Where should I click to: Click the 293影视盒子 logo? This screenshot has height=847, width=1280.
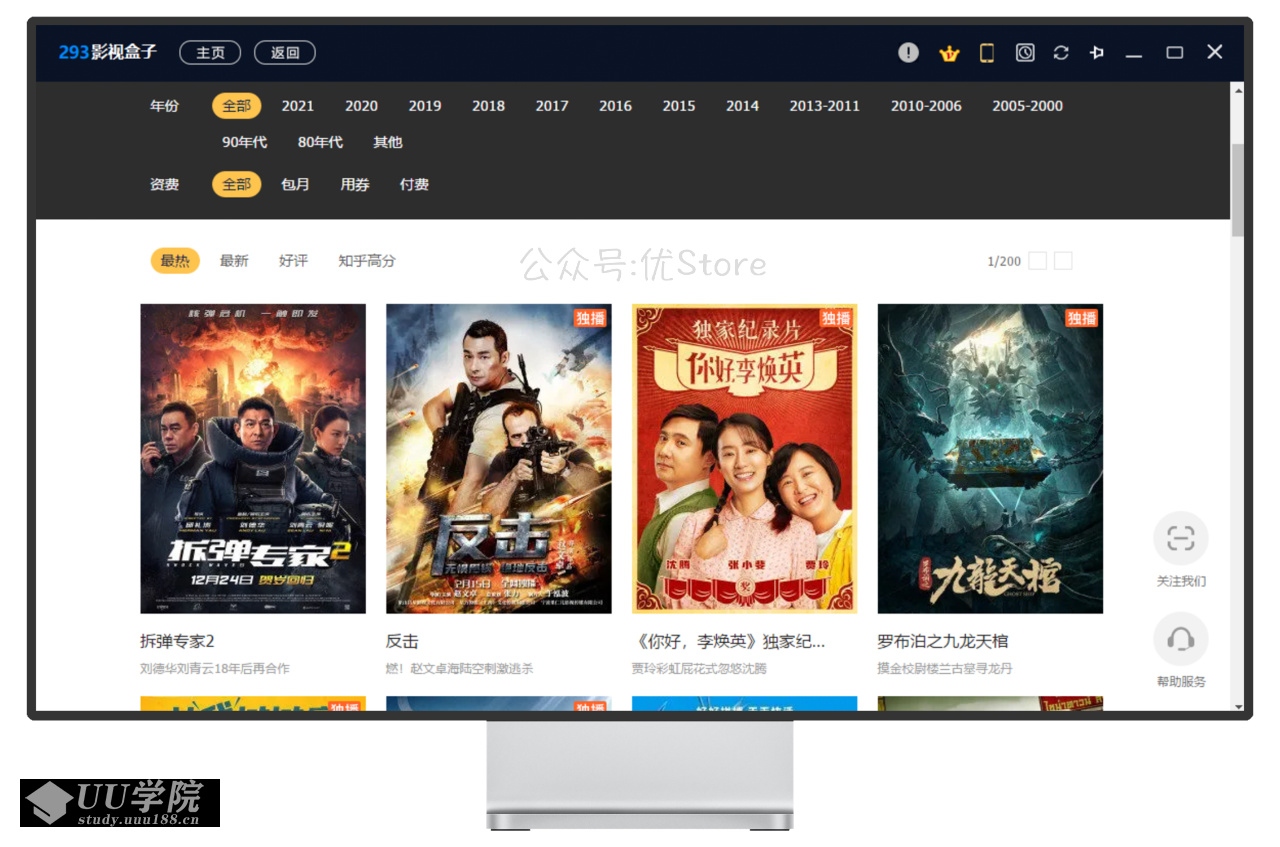pyautogui.click(x=108, y=52)
